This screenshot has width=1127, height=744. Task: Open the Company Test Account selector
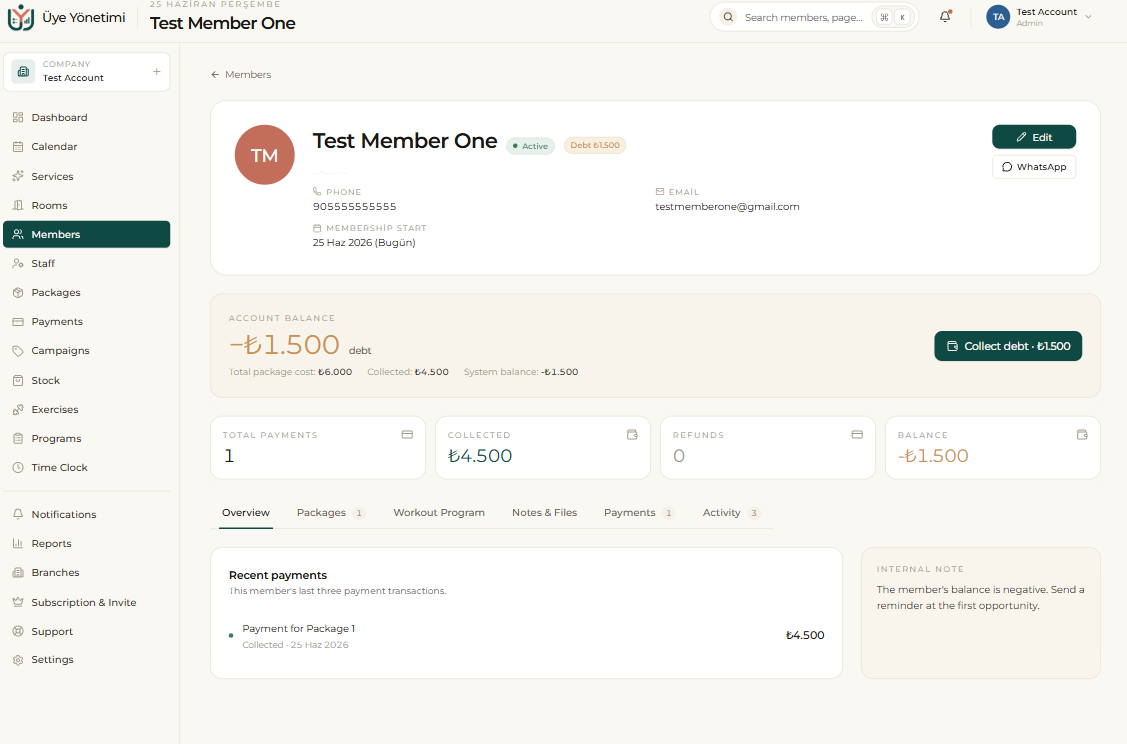point(86,71)
